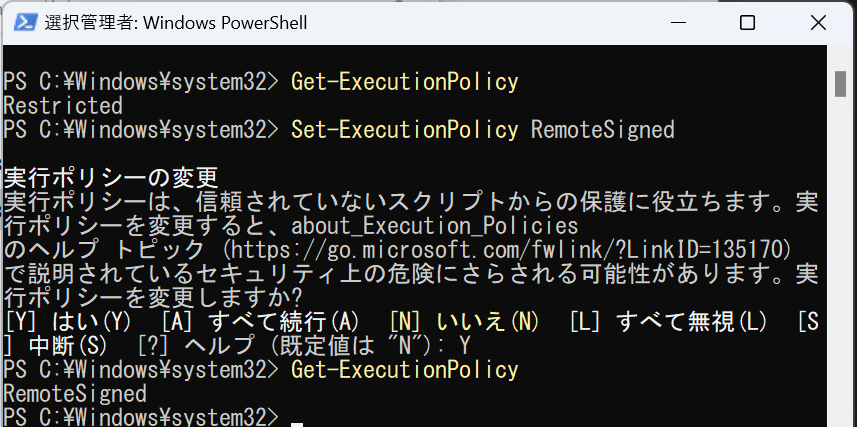Click the '実行ポリシーを変更しますか?' question text
The width and height of the screenshot is (857, 427).
(x=153, y=298)
